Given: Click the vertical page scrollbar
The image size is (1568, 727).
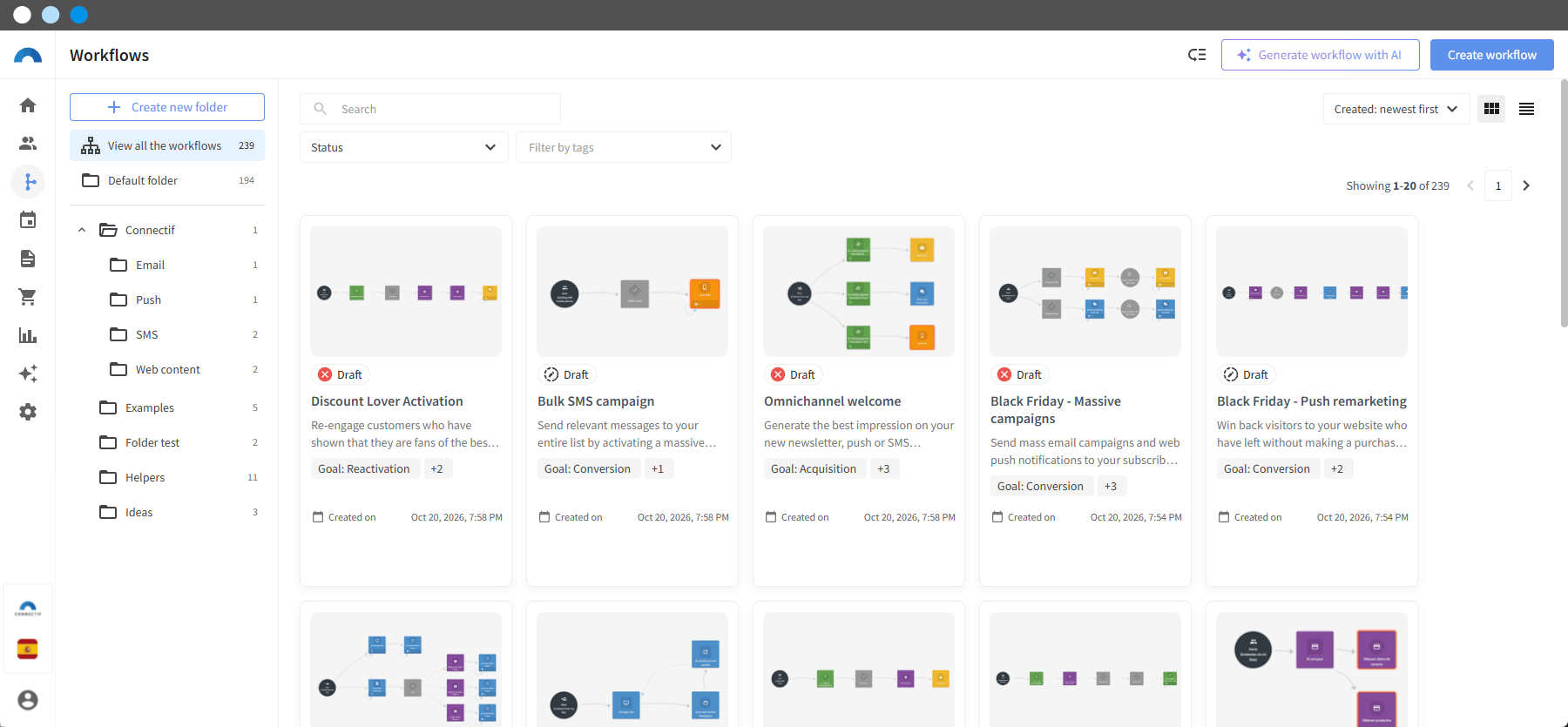Looking at the screenshot, I should tap(1564, 204).
